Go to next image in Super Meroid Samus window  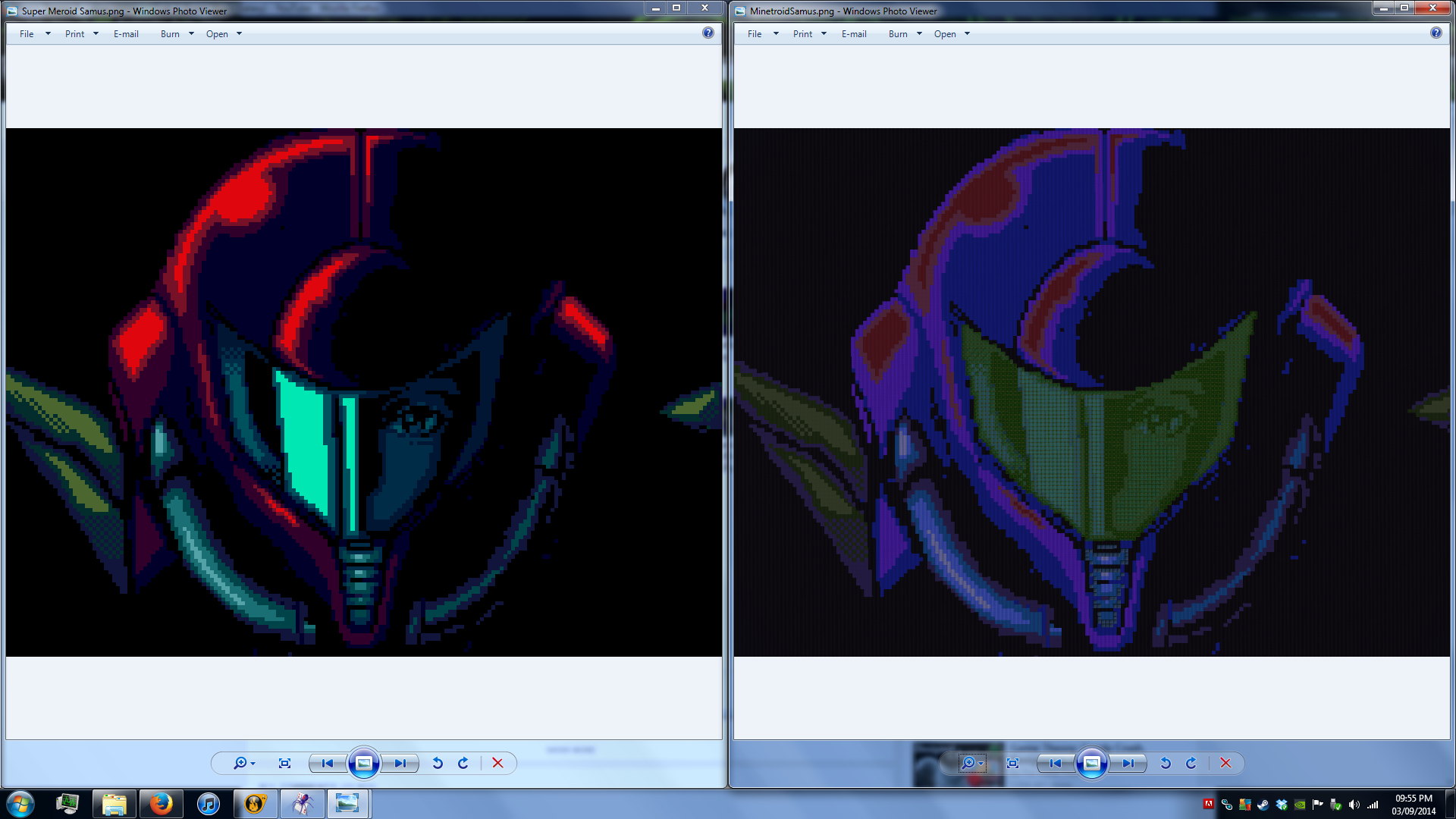tap(400, 763)
